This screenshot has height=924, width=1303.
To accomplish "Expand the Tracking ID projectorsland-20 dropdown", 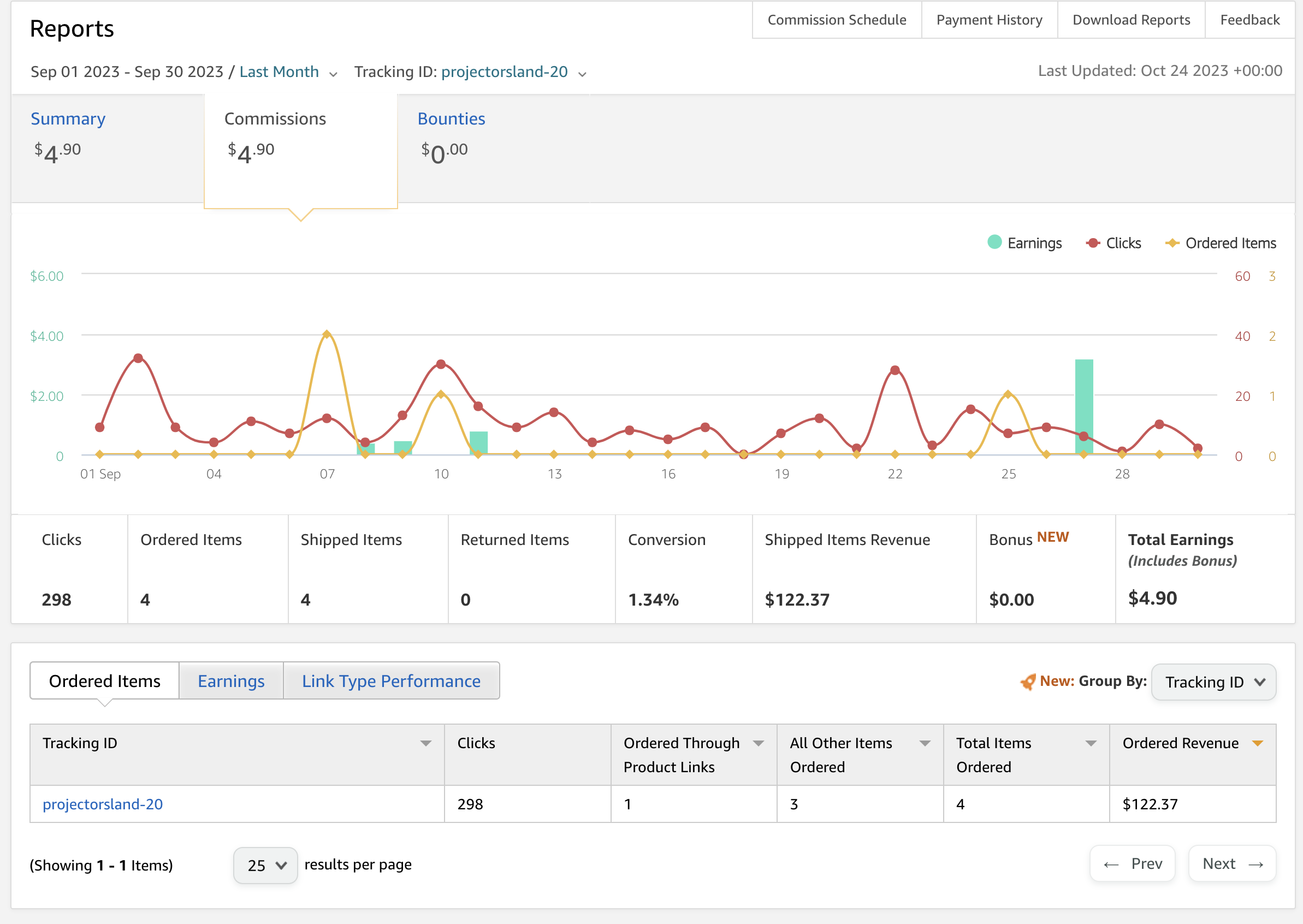I will 514,72.
